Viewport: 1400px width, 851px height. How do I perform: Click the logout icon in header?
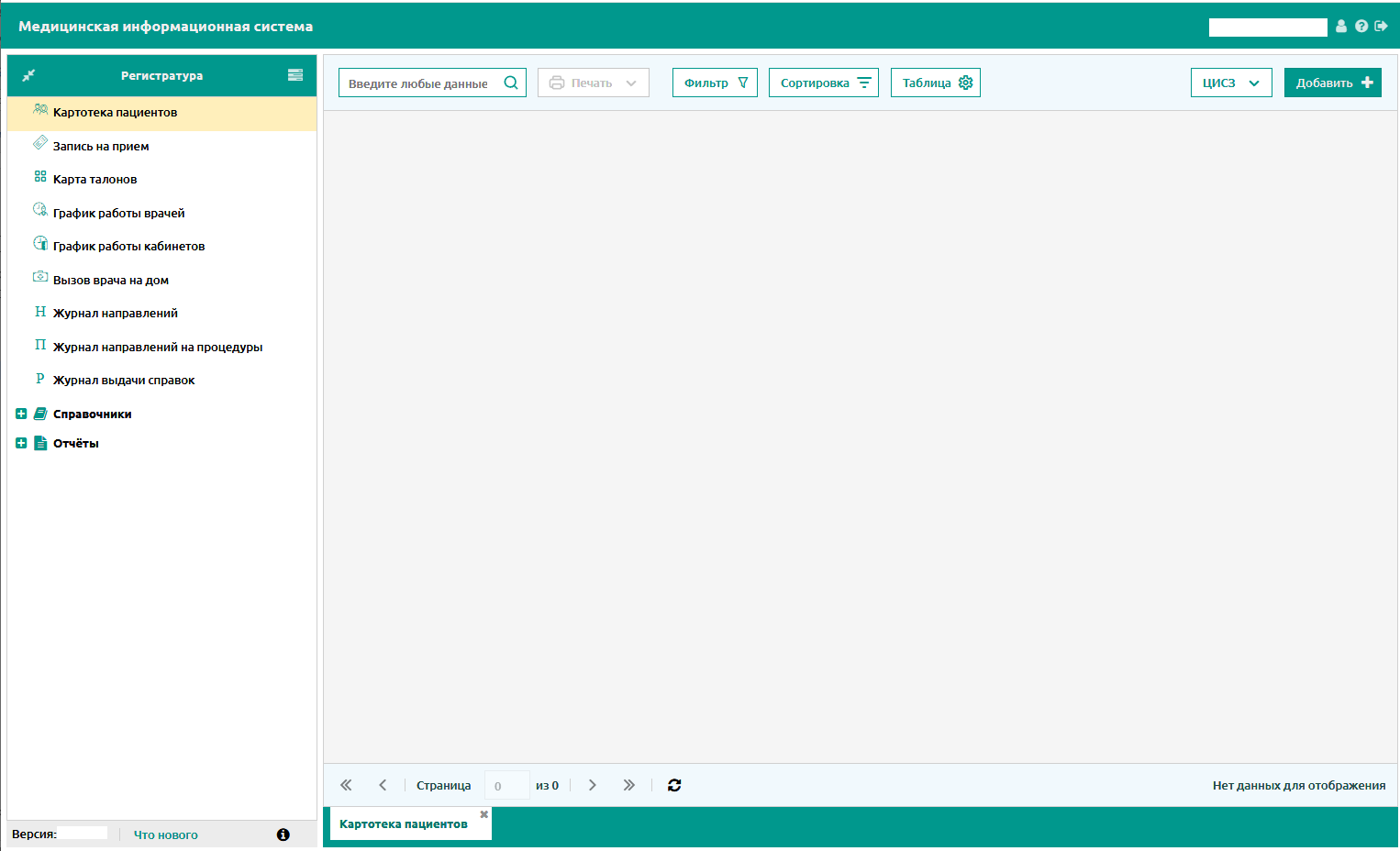pyautogui.click(x=1381, y=27)
